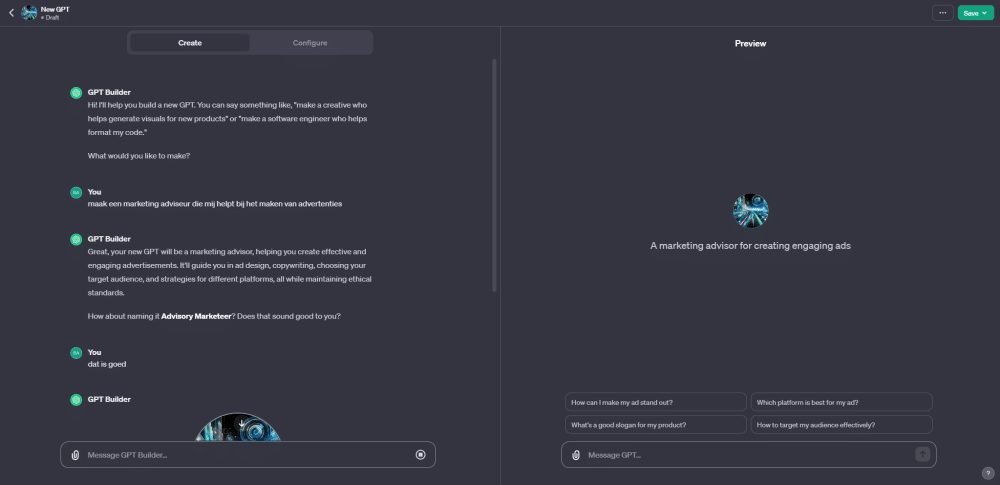Open the Save dropdown button
This screenshot has width=1000, height=485.
pyautogui.click(x=975, y=13)
